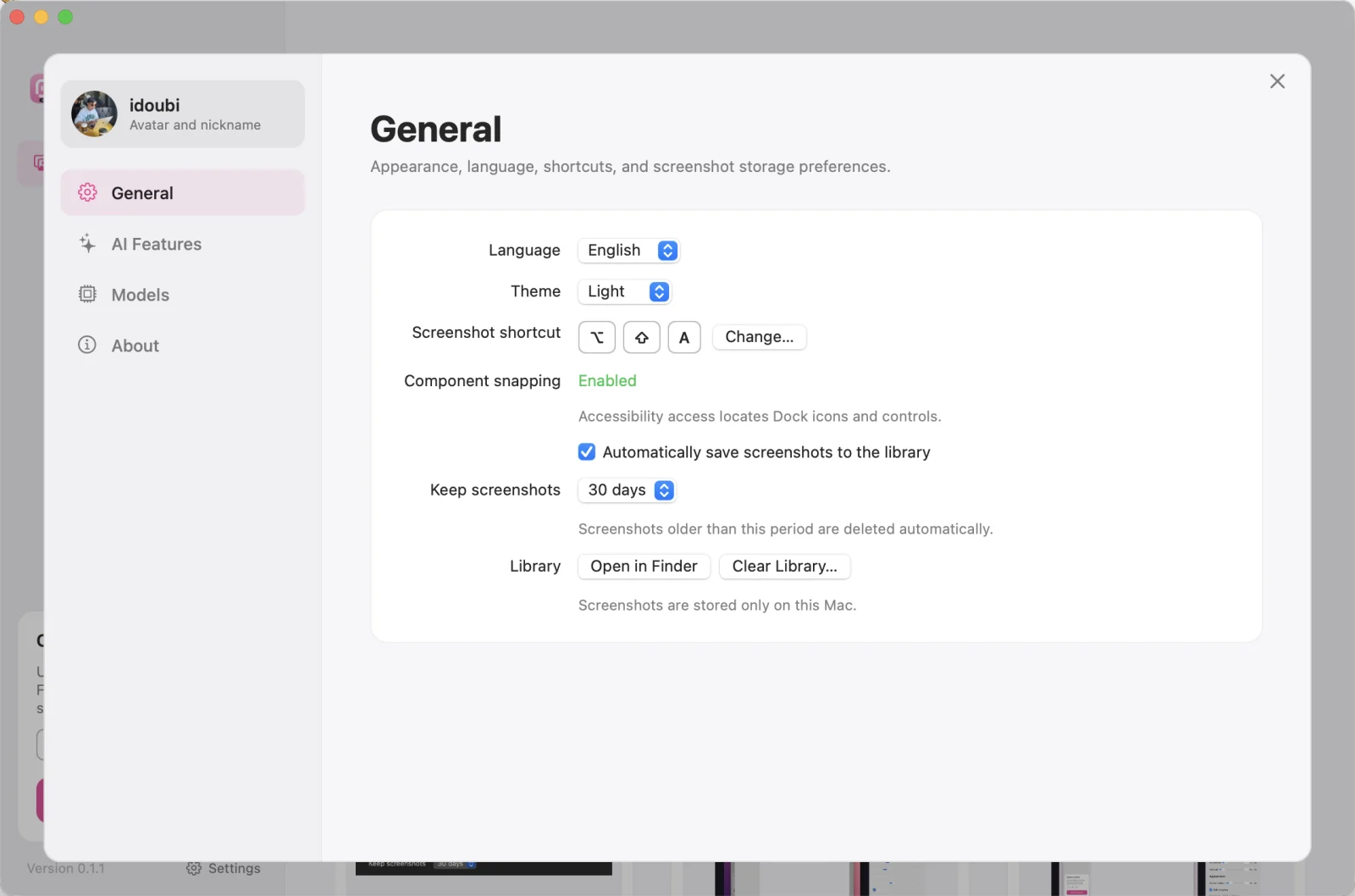
Task: Click the AI Features sparkle icon
Action: (x=87, y=244)
